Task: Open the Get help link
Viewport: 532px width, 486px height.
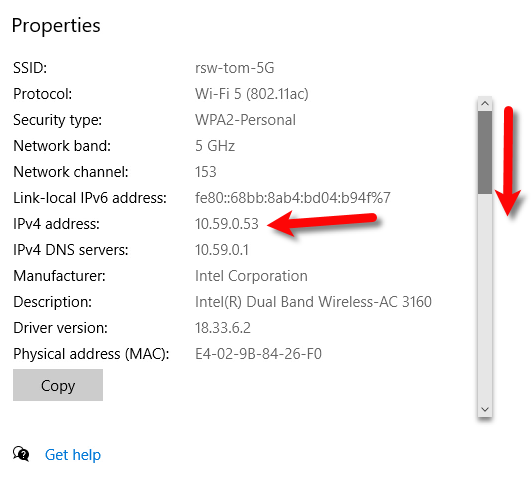Action: [73, 454]
